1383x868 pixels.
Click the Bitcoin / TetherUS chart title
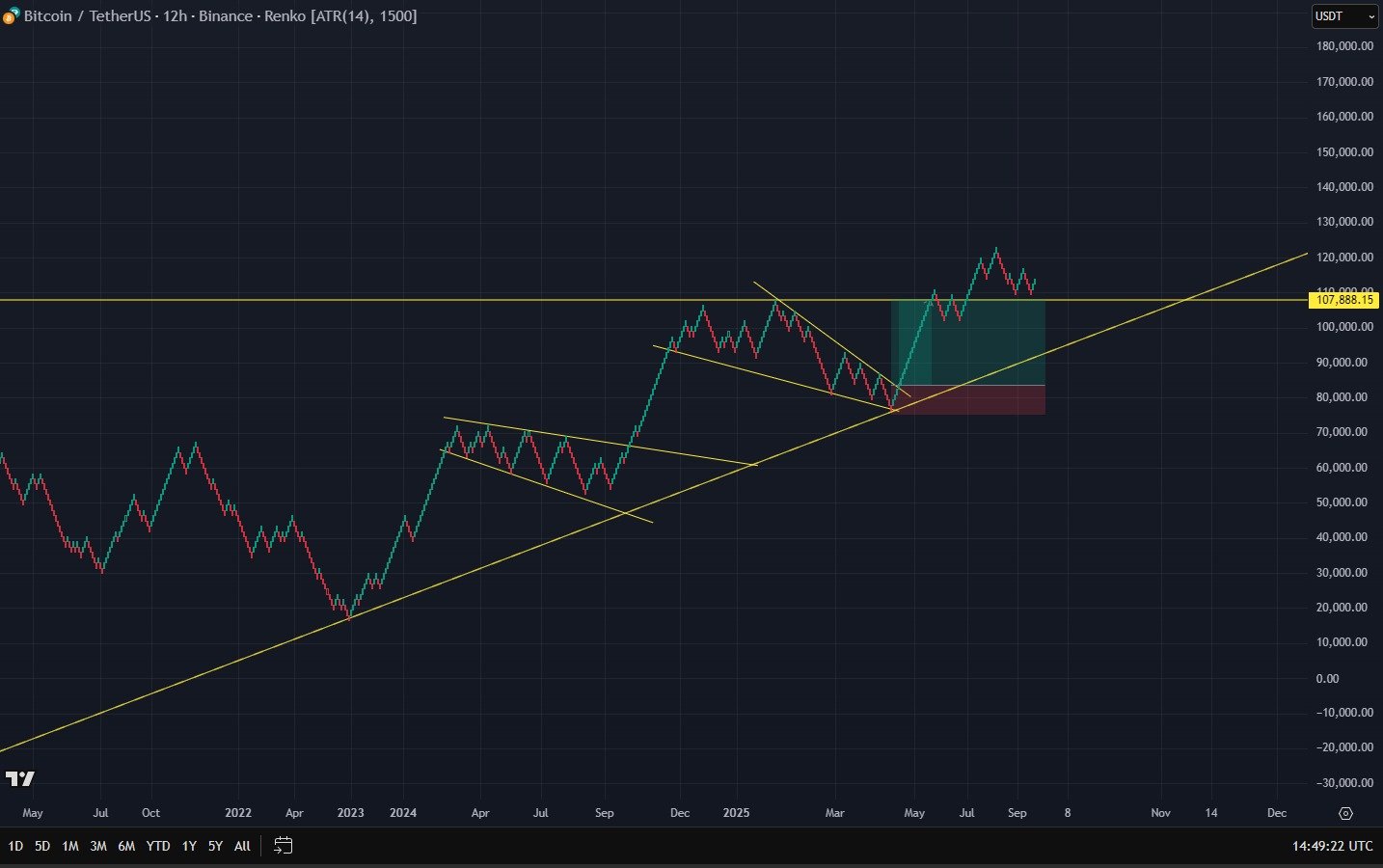click(x=87, y=16)
